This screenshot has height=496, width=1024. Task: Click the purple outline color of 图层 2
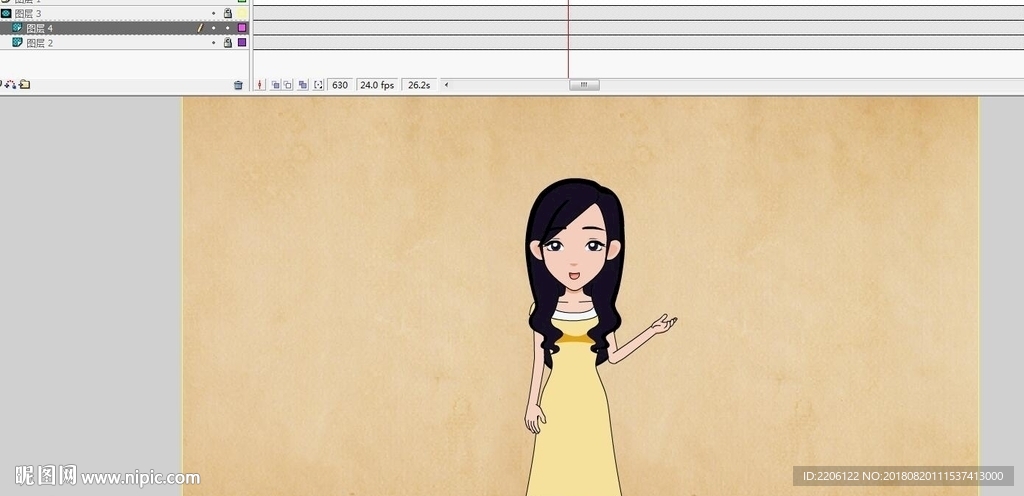point(242,42)
